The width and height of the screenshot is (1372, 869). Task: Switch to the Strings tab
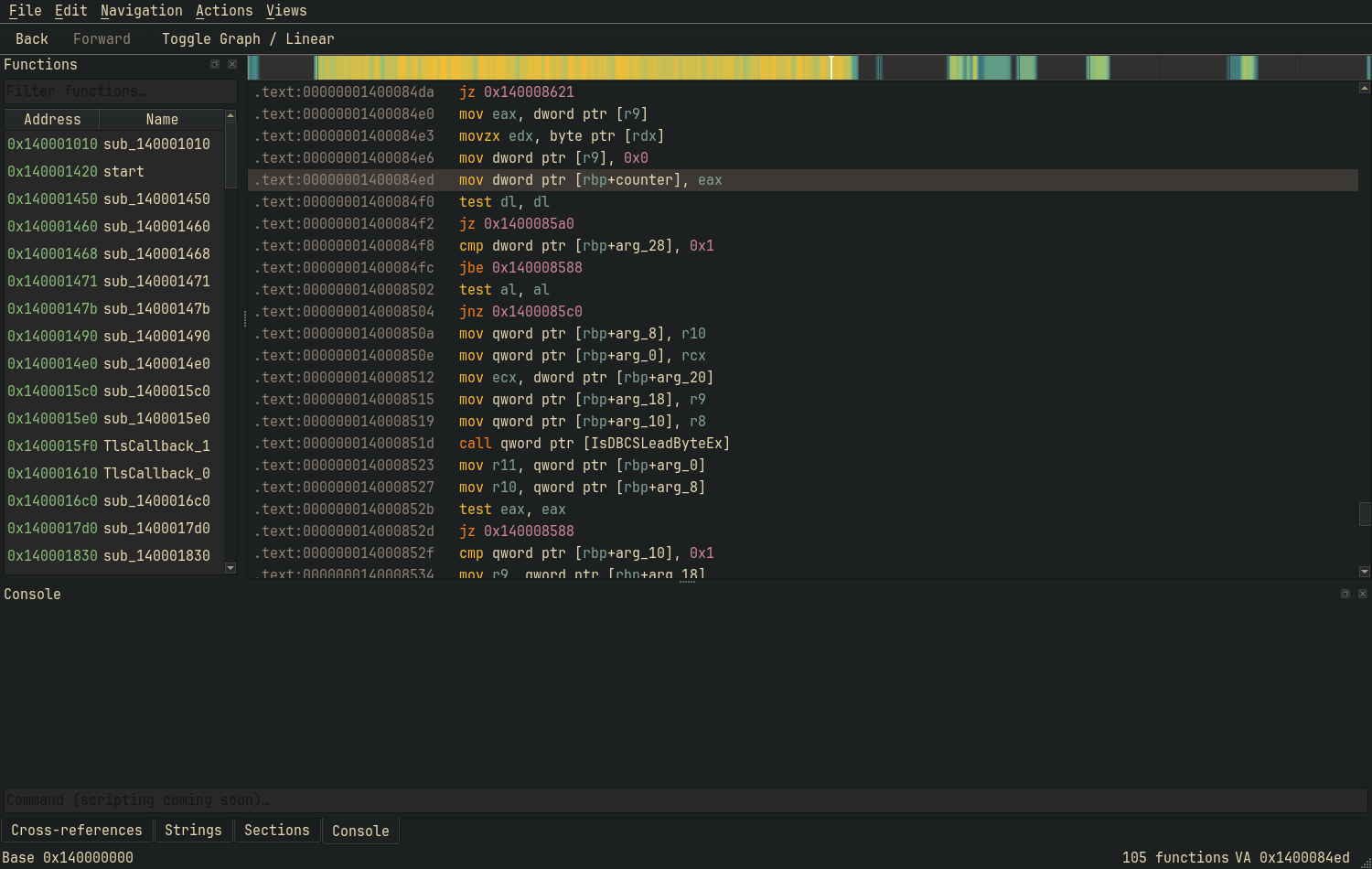point(193,831)
